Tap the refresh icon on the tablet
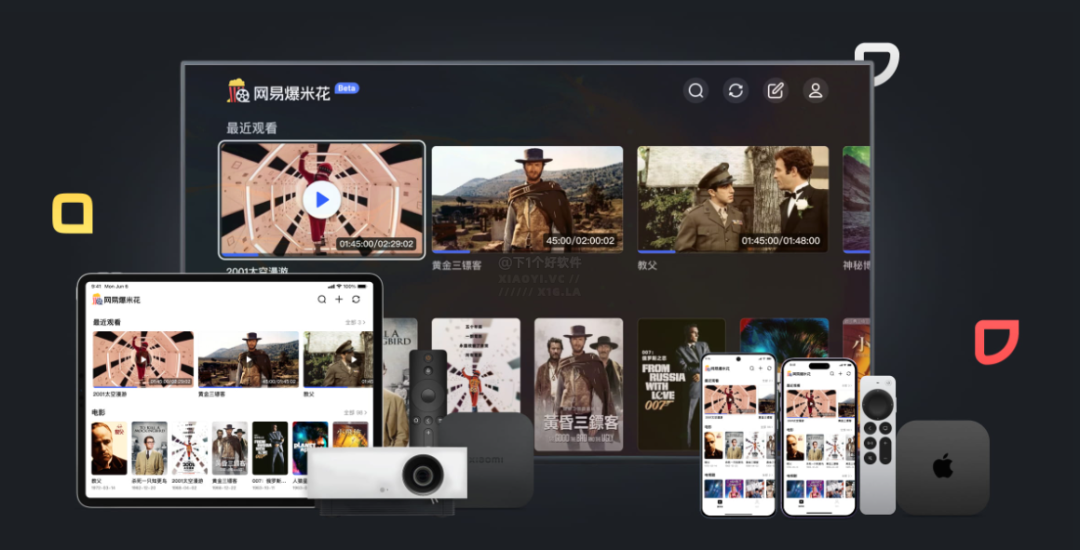Screen dimensions: 1080x550 point(355,299)
